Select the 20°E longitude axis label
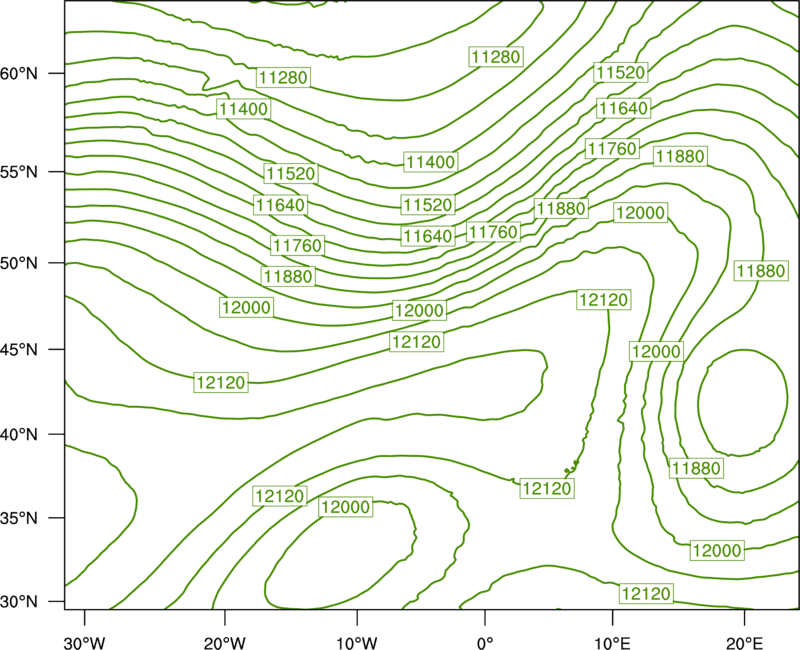800x650 pixels. 744,643
